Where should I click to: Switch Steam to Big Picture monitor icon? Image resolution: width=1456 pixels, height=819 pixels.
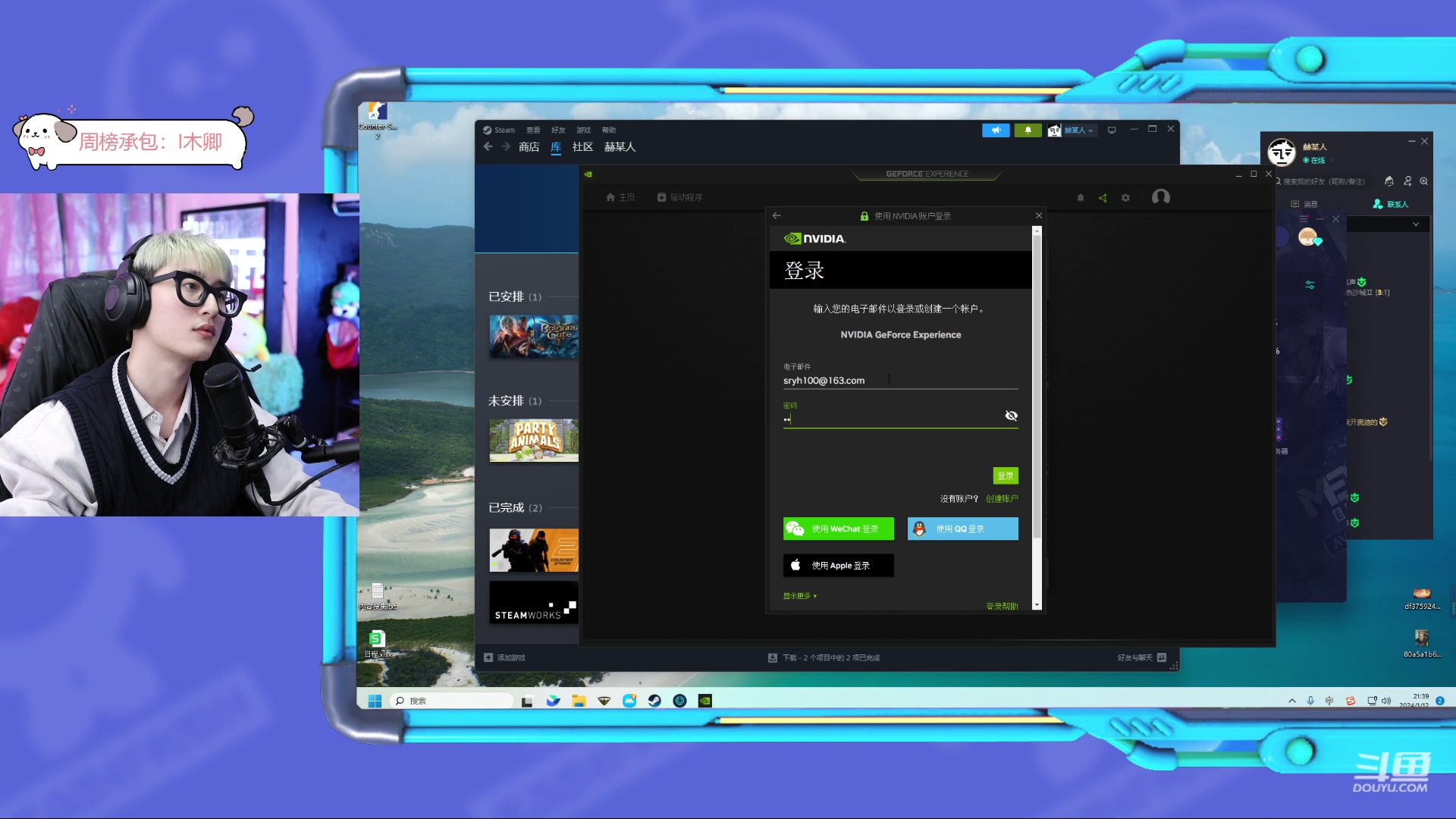coord(1112,130)
